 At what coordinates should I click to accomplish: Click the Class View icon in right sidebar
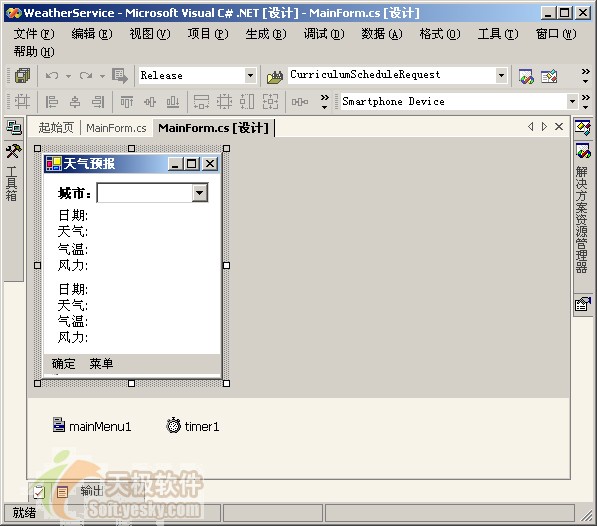tap(583, 128)
